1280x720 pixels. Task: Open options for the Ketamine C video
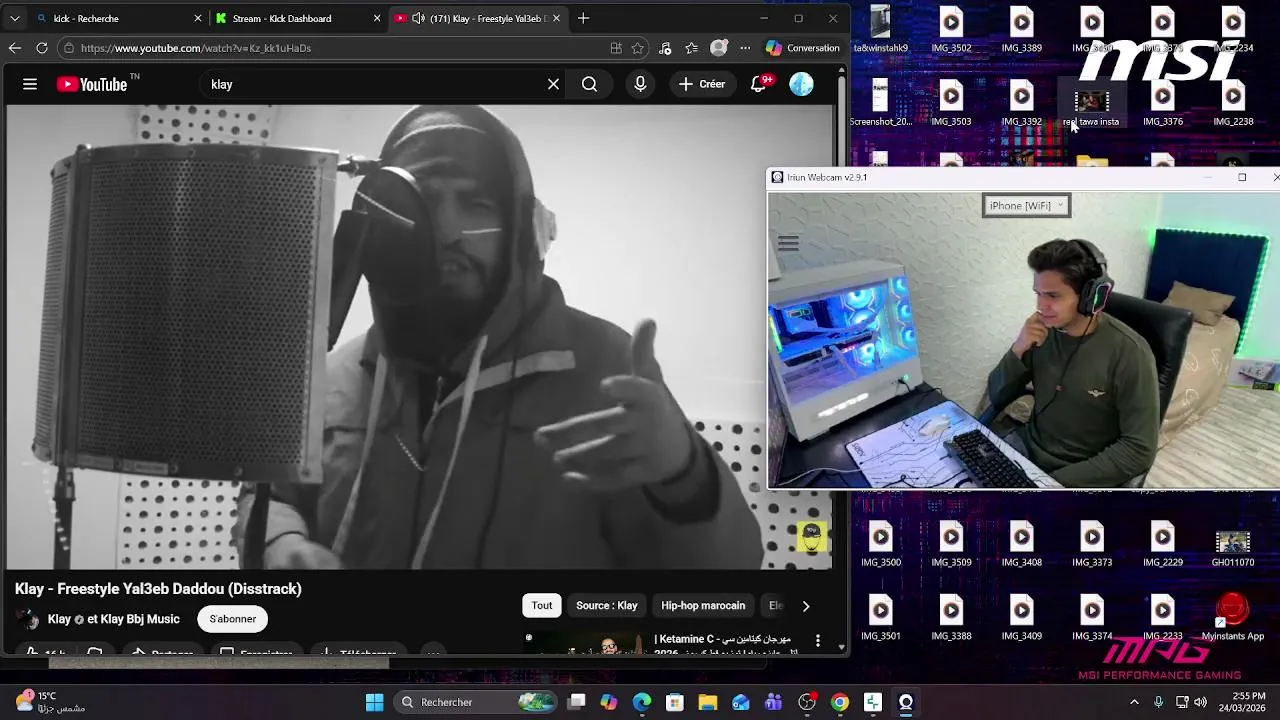818,640
